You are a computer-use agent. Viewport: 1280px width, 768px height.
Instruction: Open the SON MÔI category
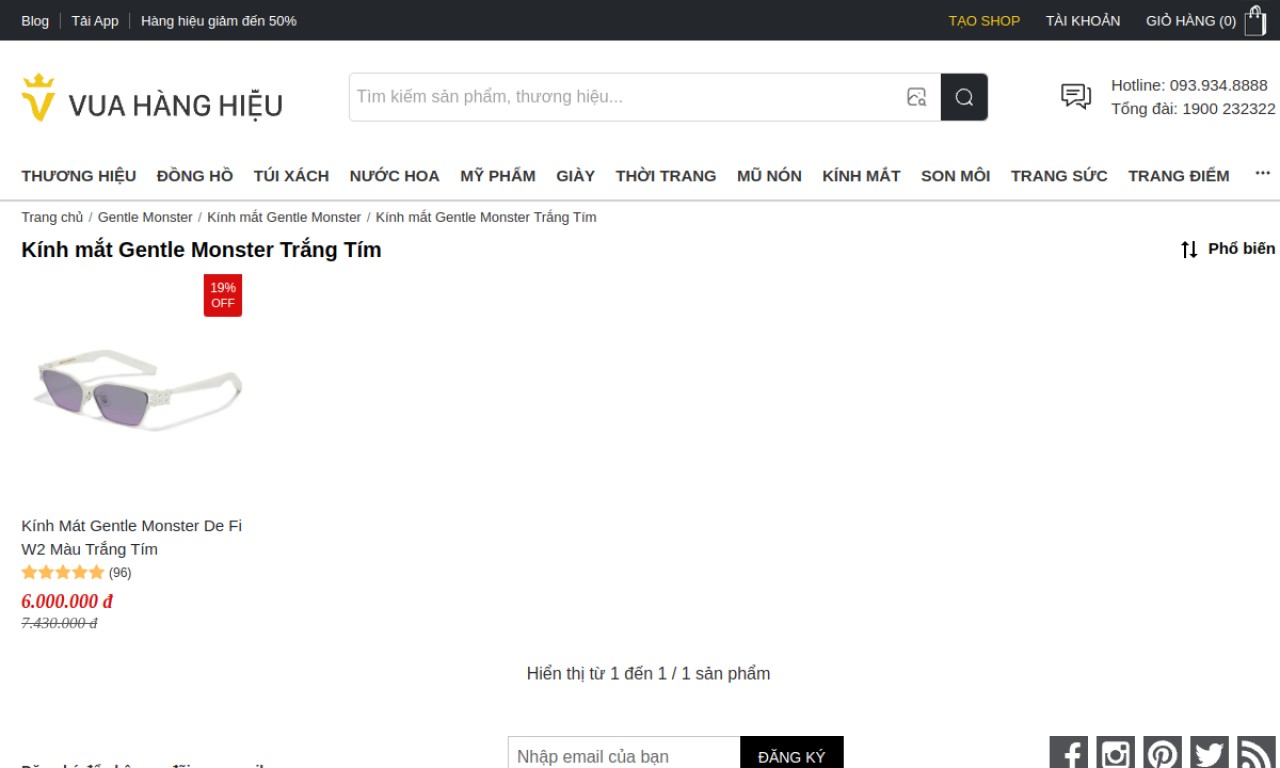[955, 176]
